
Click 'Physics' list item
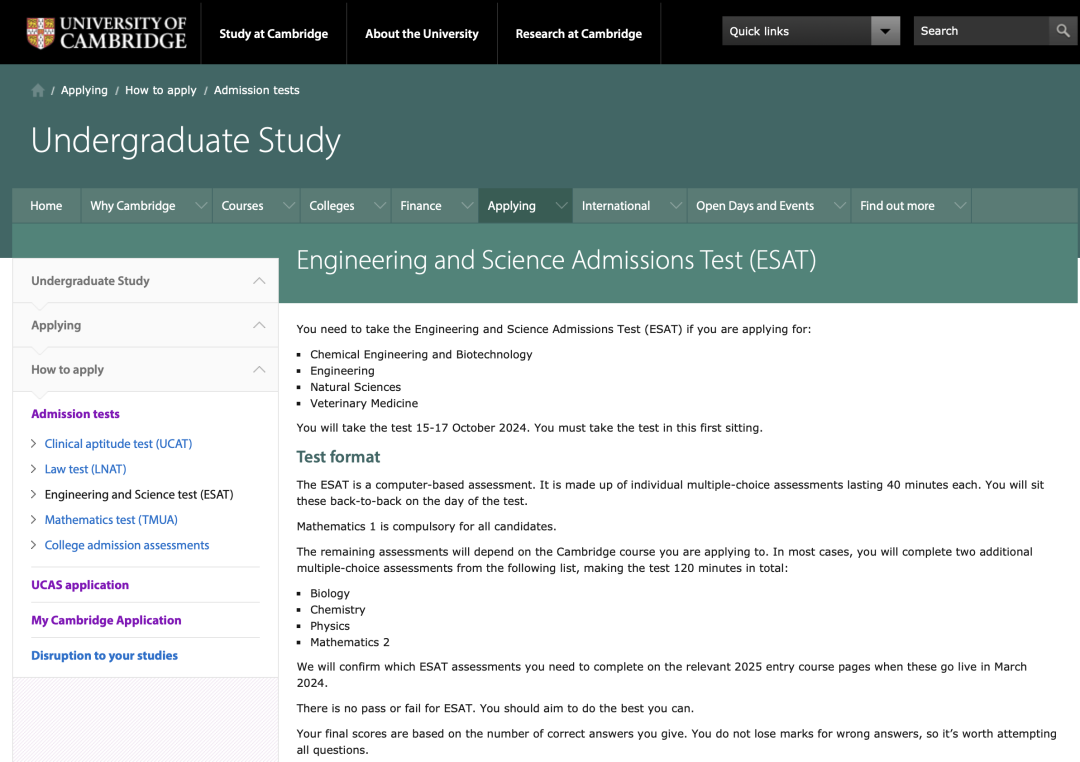click(x=330, y=626)
